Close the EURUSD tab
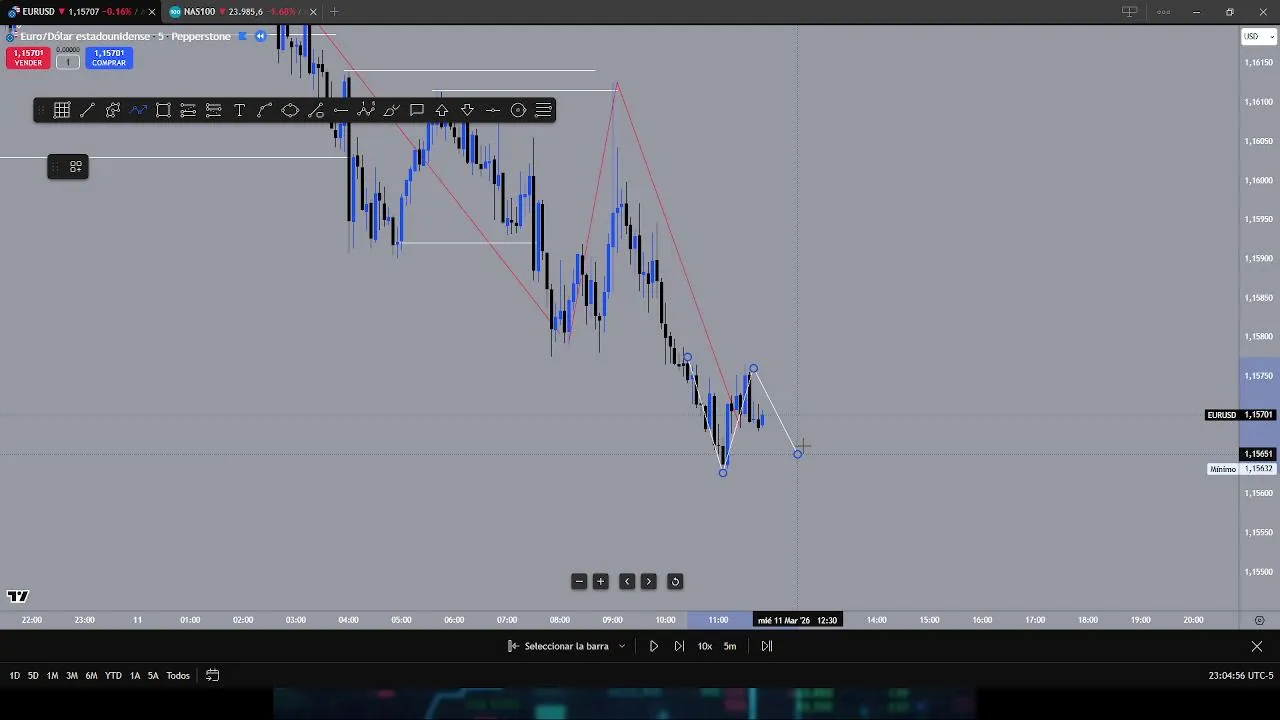The width and height of the screenshot is (1280, 720). point(152,12)
